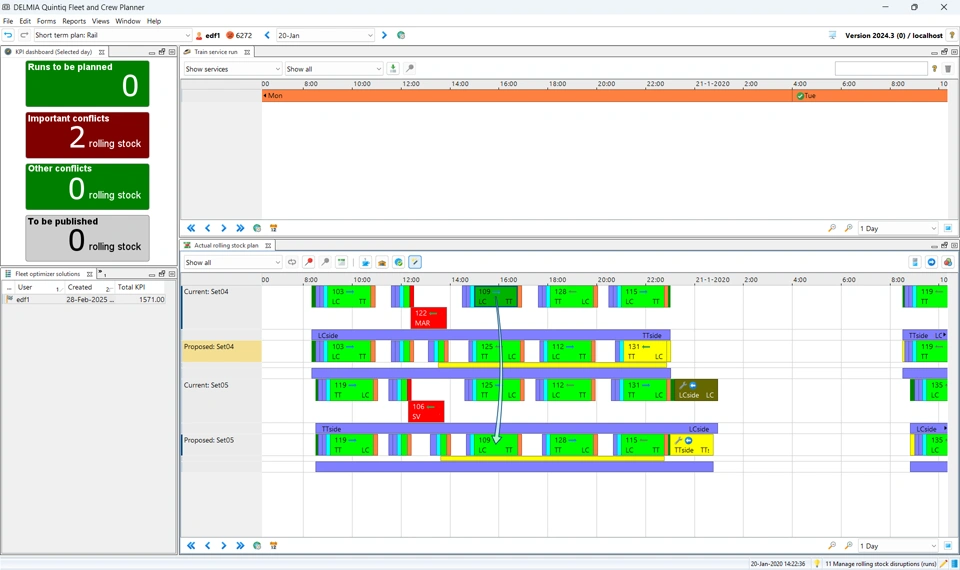This screenshot has width=960, height=570.
Task: Open the 20-Jan date dropdown
Action: (325, 36)
